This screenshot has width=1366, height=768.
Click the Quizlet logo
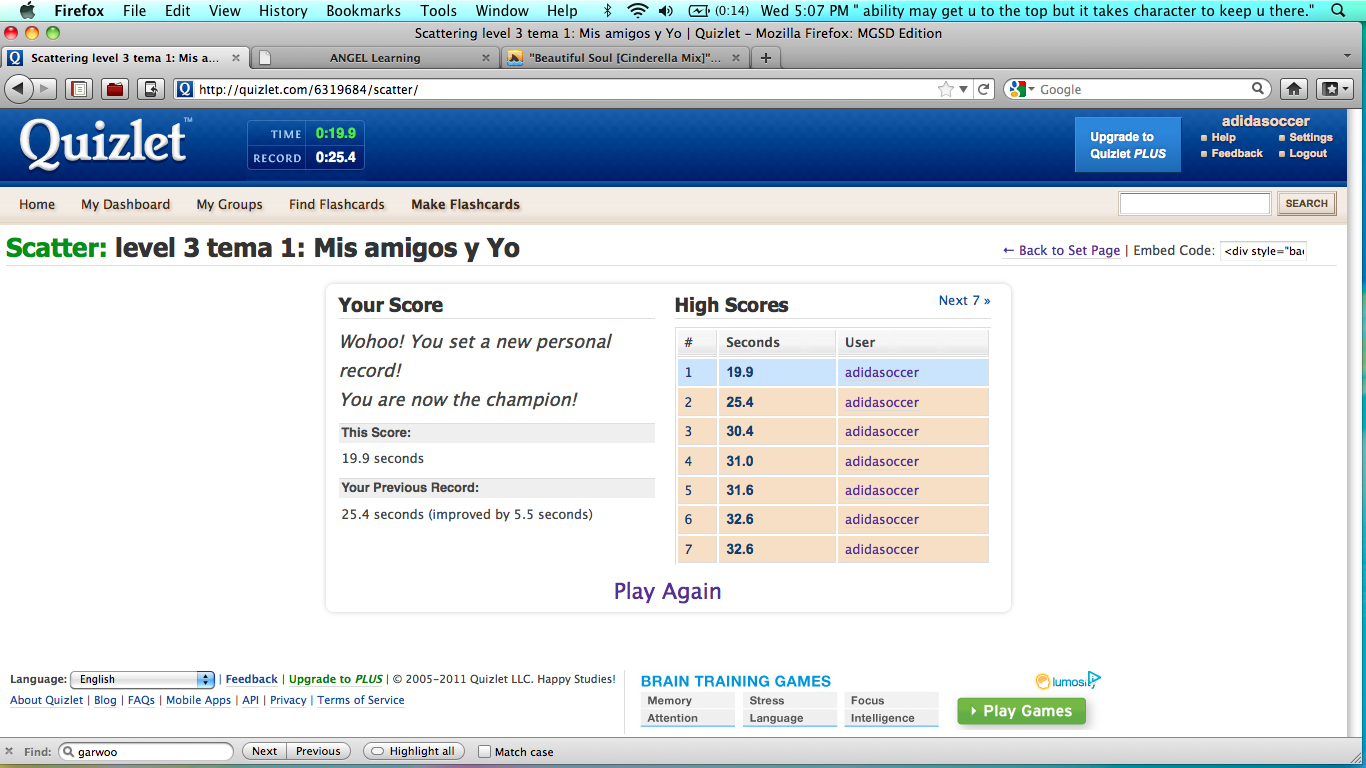click(103, 143)
